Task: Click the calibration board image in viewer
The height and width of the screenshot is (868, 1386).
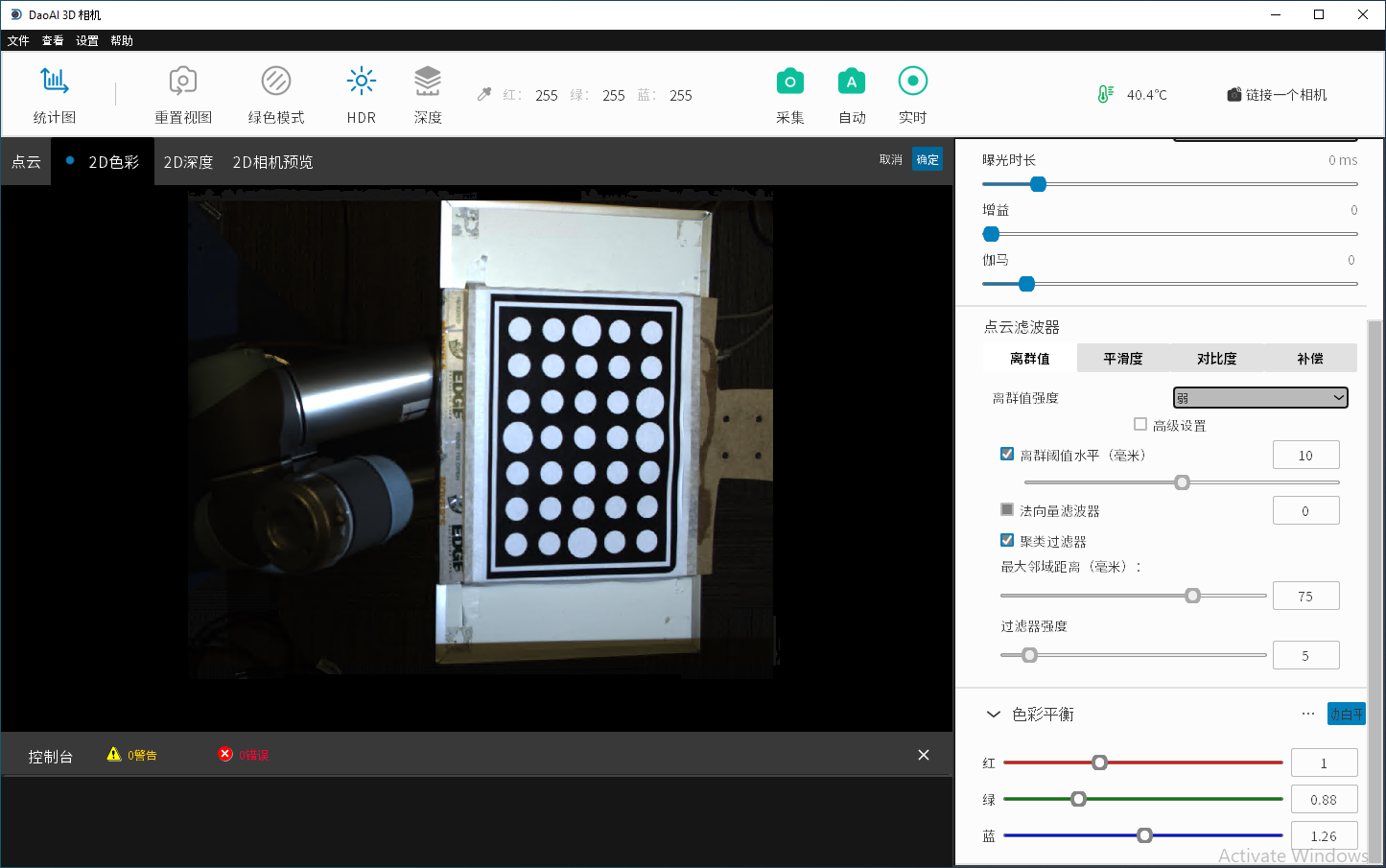Action: pos(585,436)
